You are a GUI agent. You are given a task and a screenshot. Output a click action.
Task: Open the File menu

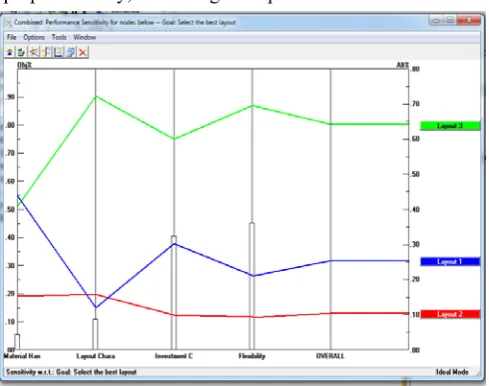click(12, 37)
